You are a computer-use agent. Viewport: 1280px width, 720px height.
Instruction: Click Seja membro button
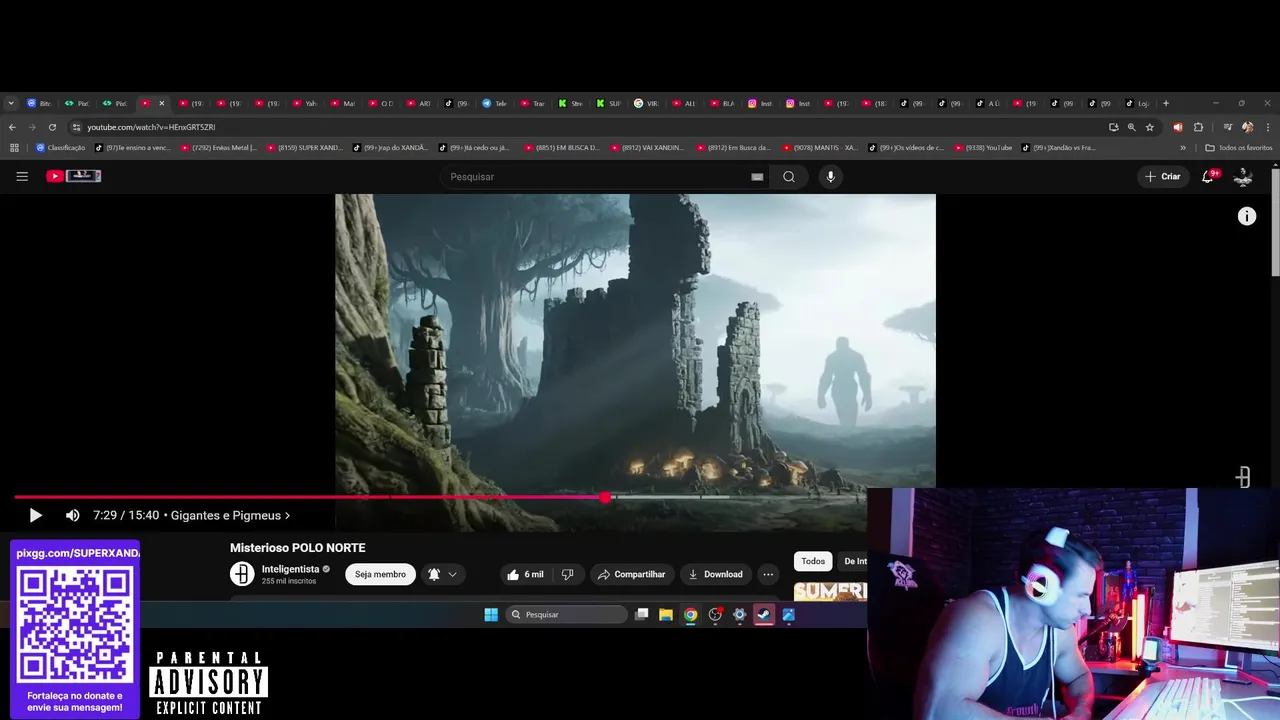pos(380,574)
